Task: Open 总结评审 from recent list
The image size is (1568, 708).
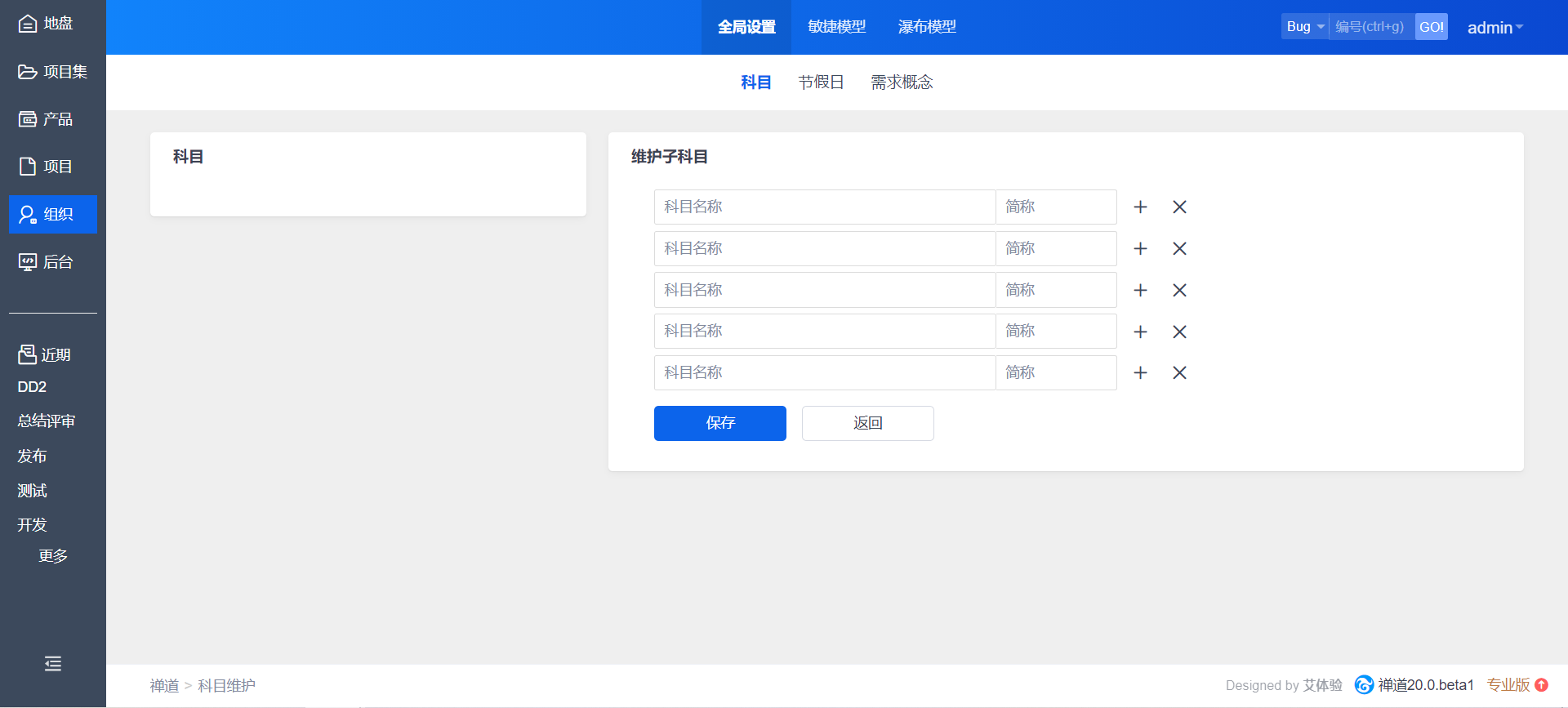Action: tap(47, 421)
